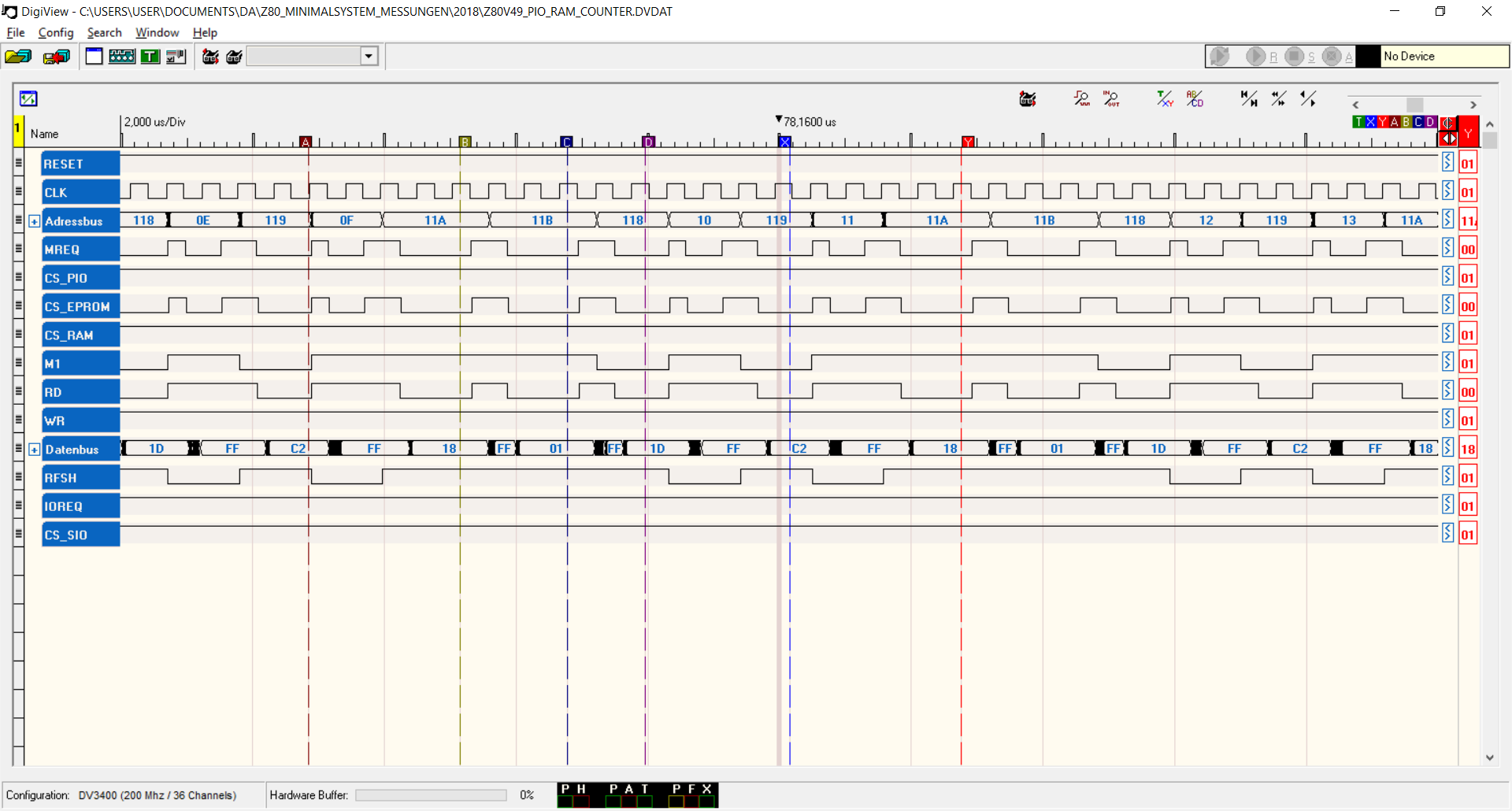Click the stop capture button
The height and width of the screenshot is (811, 1512).
[x=1293, y=56]
